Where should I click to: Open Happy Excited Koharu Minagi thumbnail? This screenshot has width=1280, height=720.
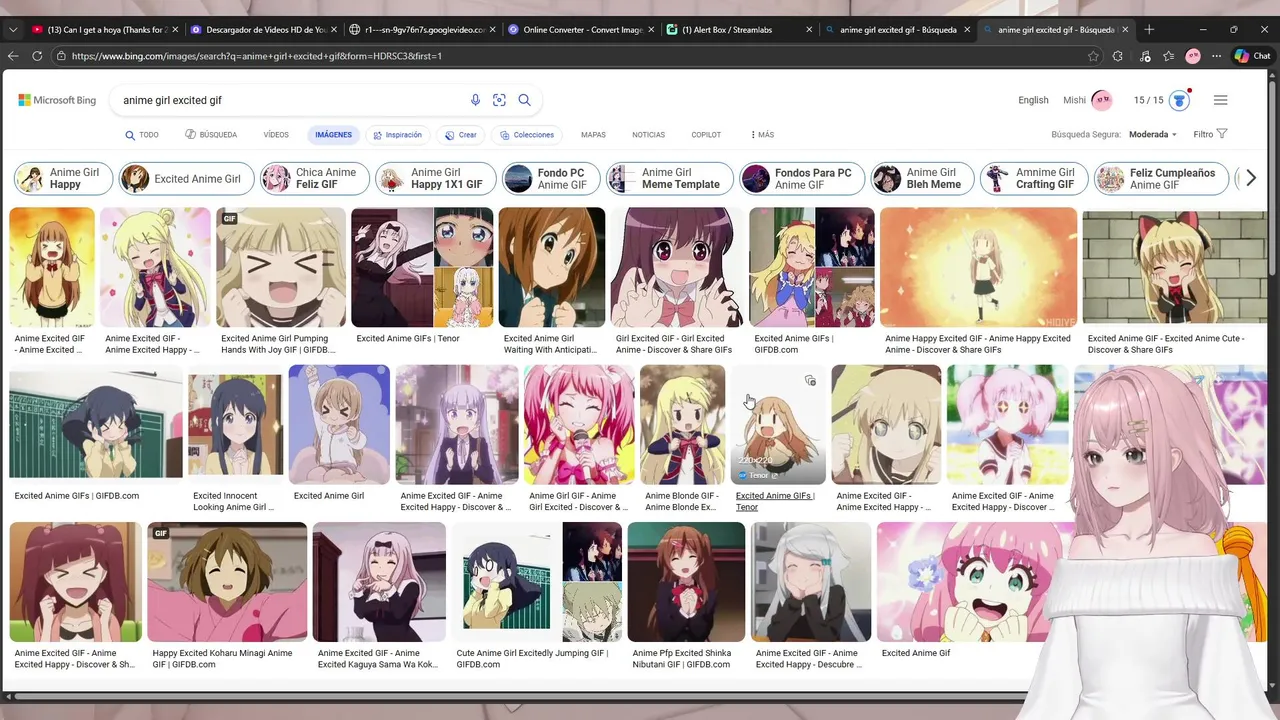click(x=227, y=582)
